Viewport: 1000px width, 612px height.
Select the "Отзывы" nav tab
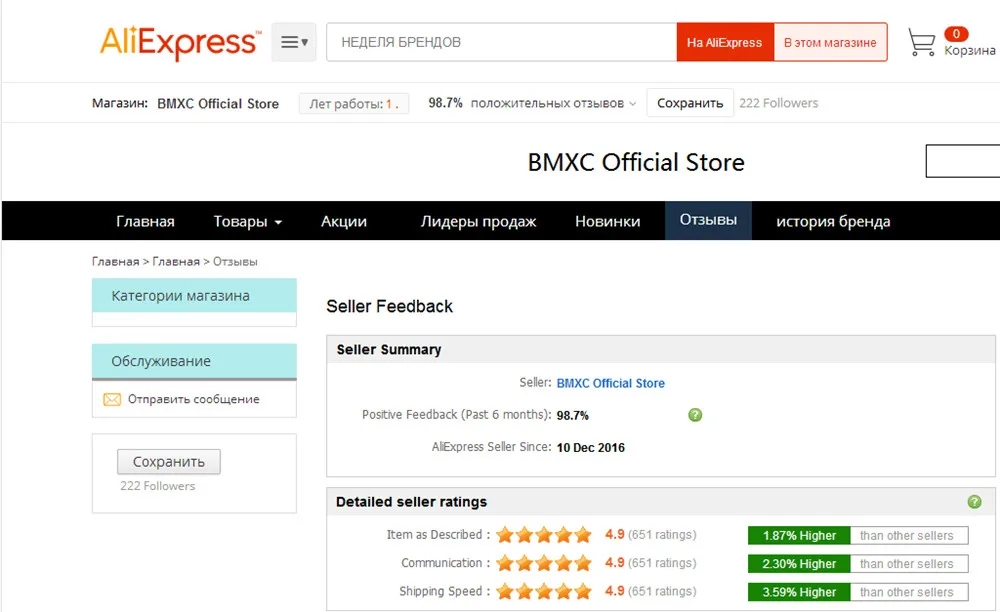(x=708, y=220)
